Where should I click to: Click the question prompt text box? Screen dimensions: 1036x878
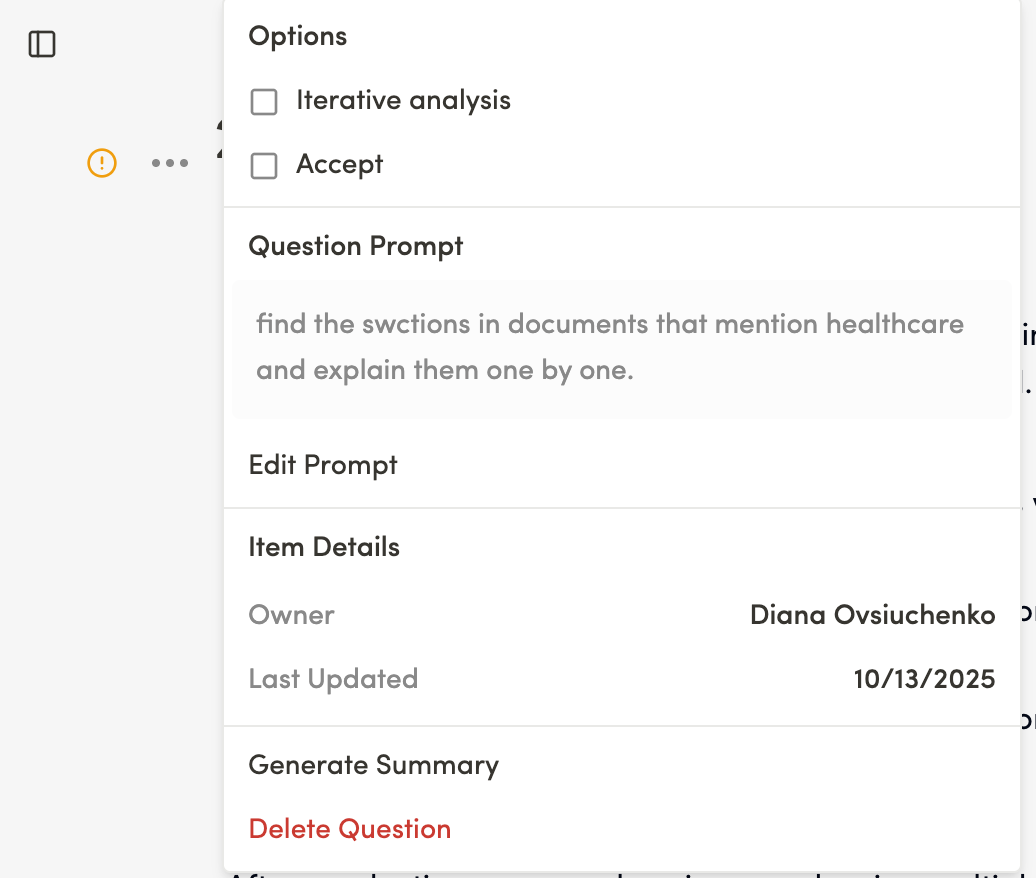[x=620, y=348]
